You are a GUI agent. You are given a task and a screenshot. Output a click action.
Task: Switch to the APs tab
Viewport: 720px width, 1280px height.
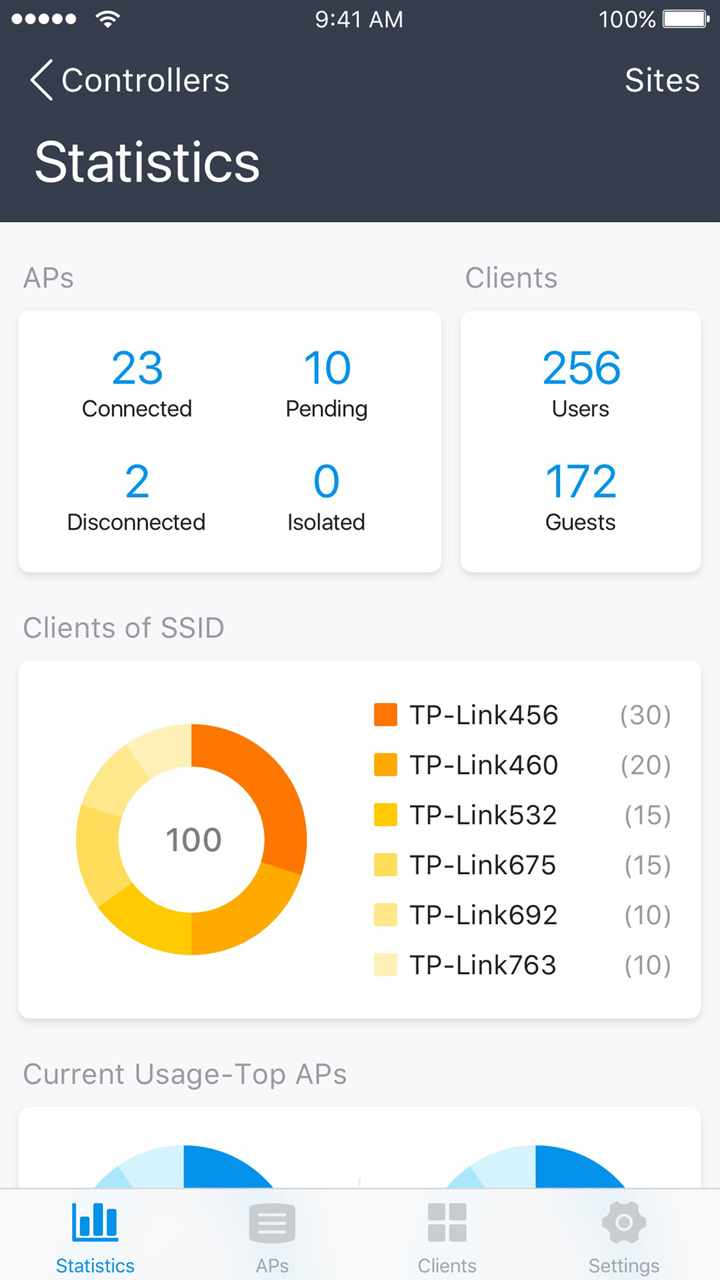point(272,1238)
